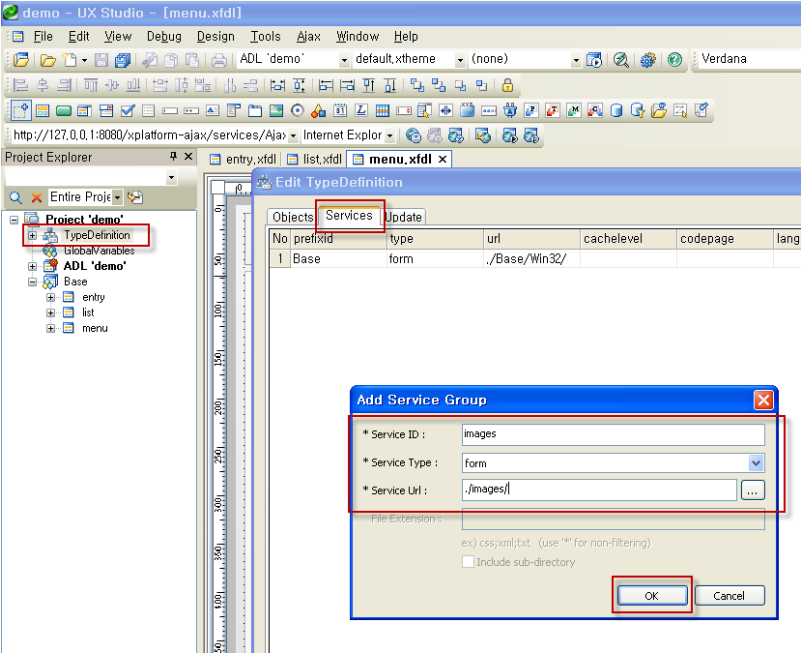Select the calendar component icon
802x654 pixels.
(340, 110)
